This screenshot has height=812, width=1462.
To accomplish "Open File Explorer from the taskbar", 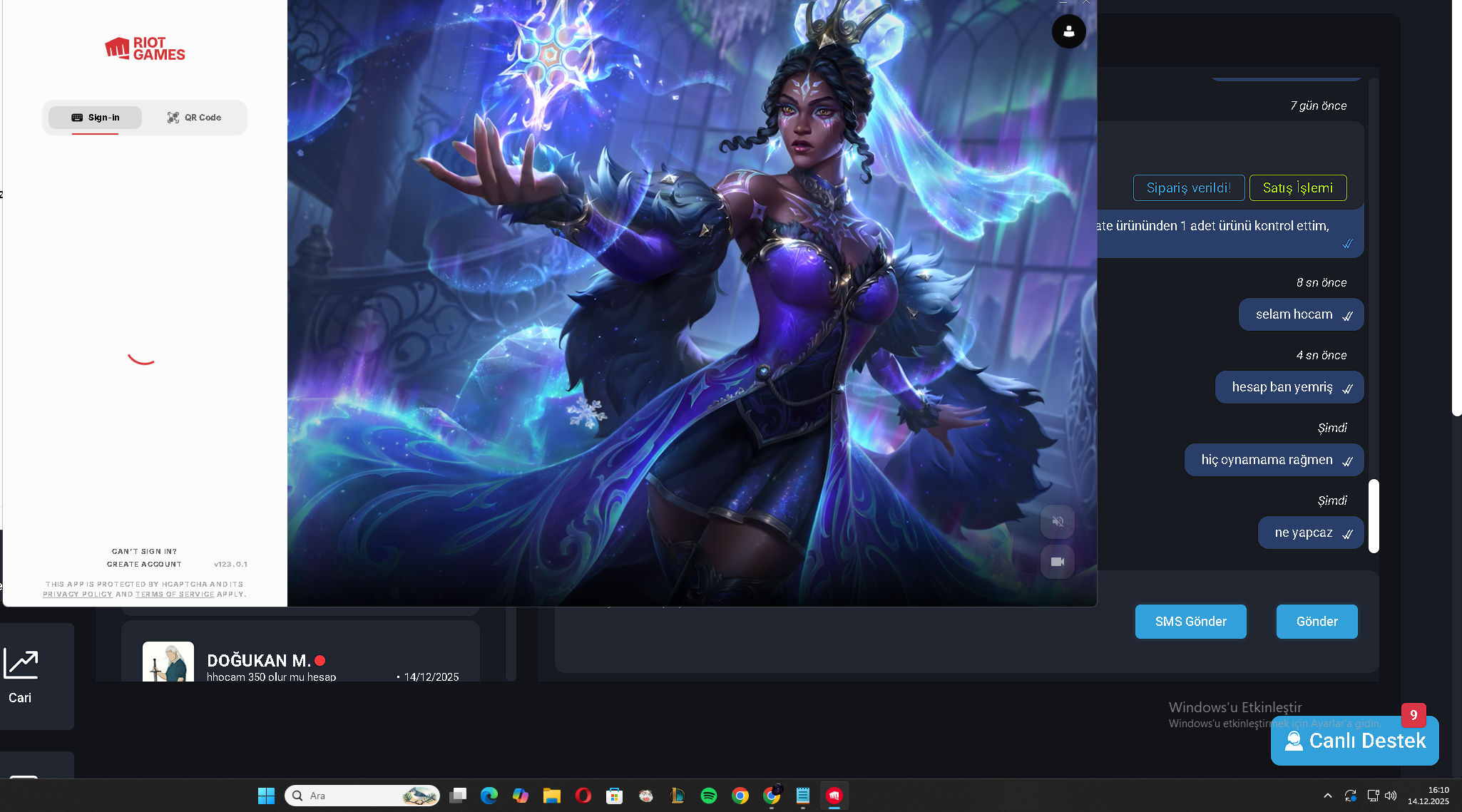I will [x=552, y=796].
